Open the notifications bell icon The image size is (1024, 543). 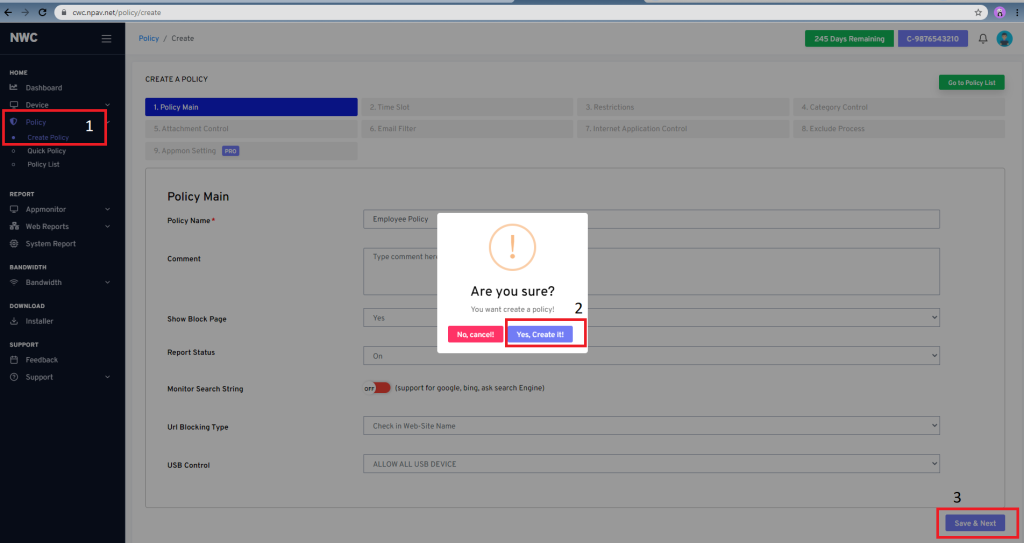(x=983, y=39)
